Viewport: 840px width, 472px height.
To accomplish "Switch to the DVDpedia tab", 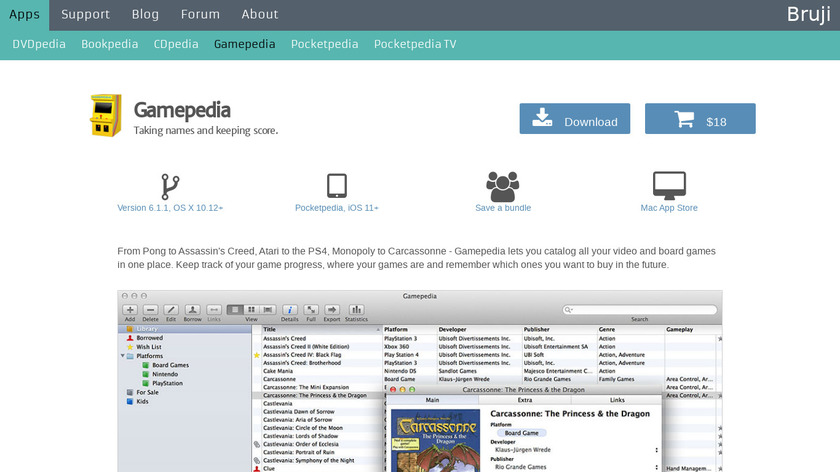I will (x=39, y=44).
